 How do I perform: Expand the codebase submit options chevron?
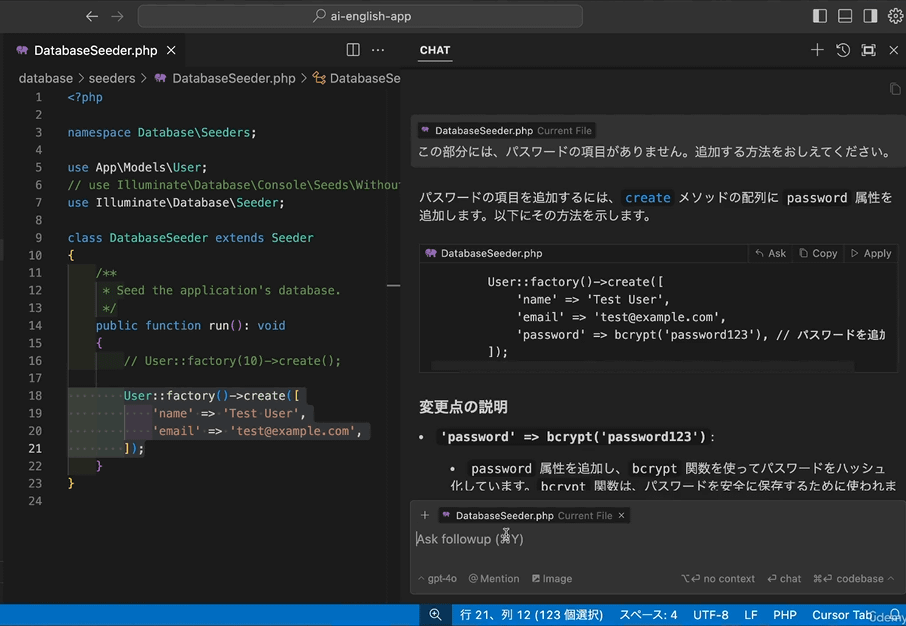(889, 578)
